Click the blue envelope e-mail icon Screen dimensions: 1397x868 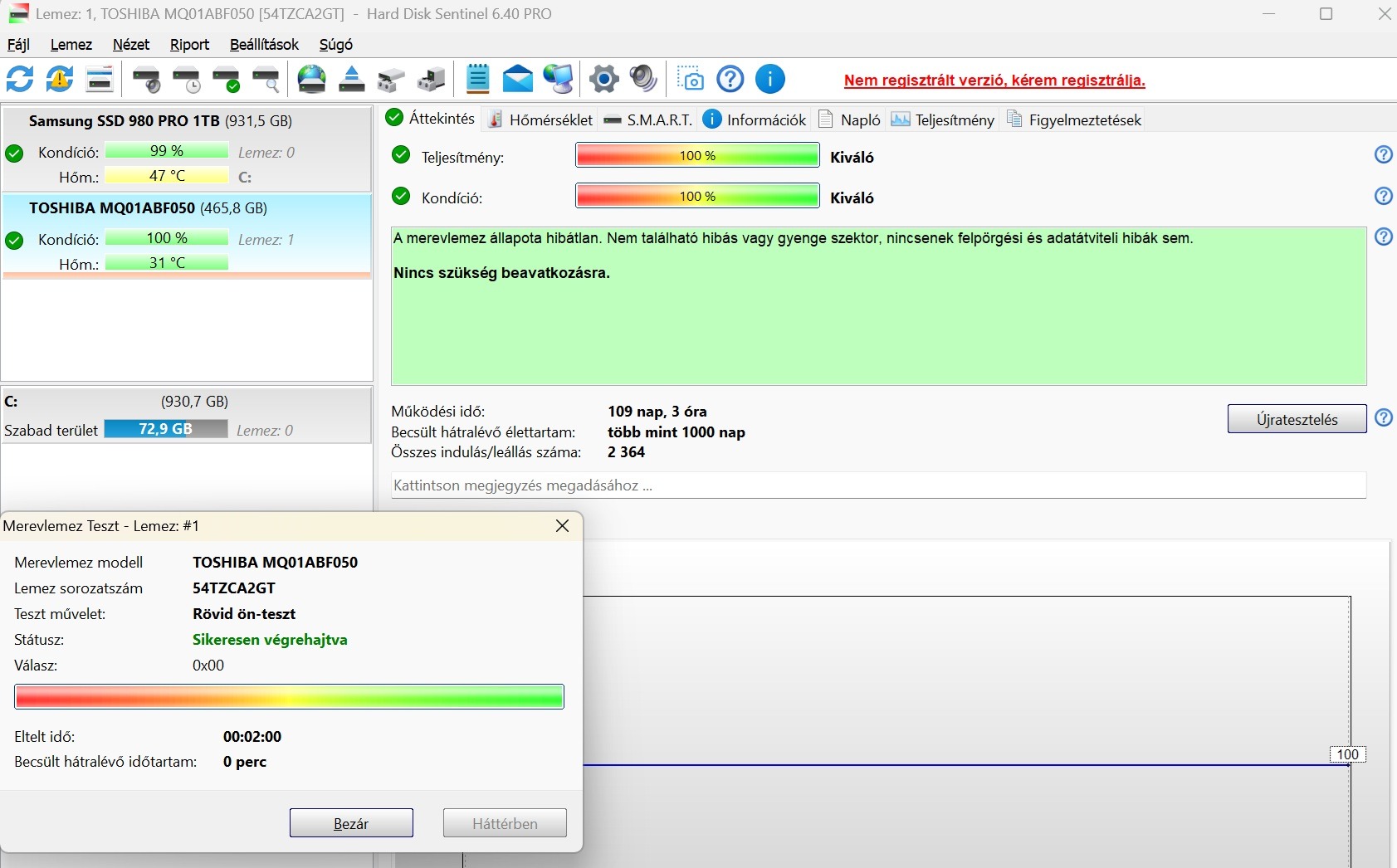[x=518, y=80]
